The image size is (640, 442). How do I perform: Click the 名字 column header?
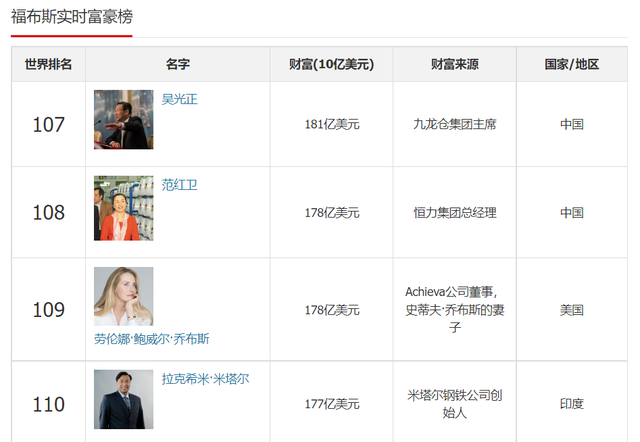178,64
